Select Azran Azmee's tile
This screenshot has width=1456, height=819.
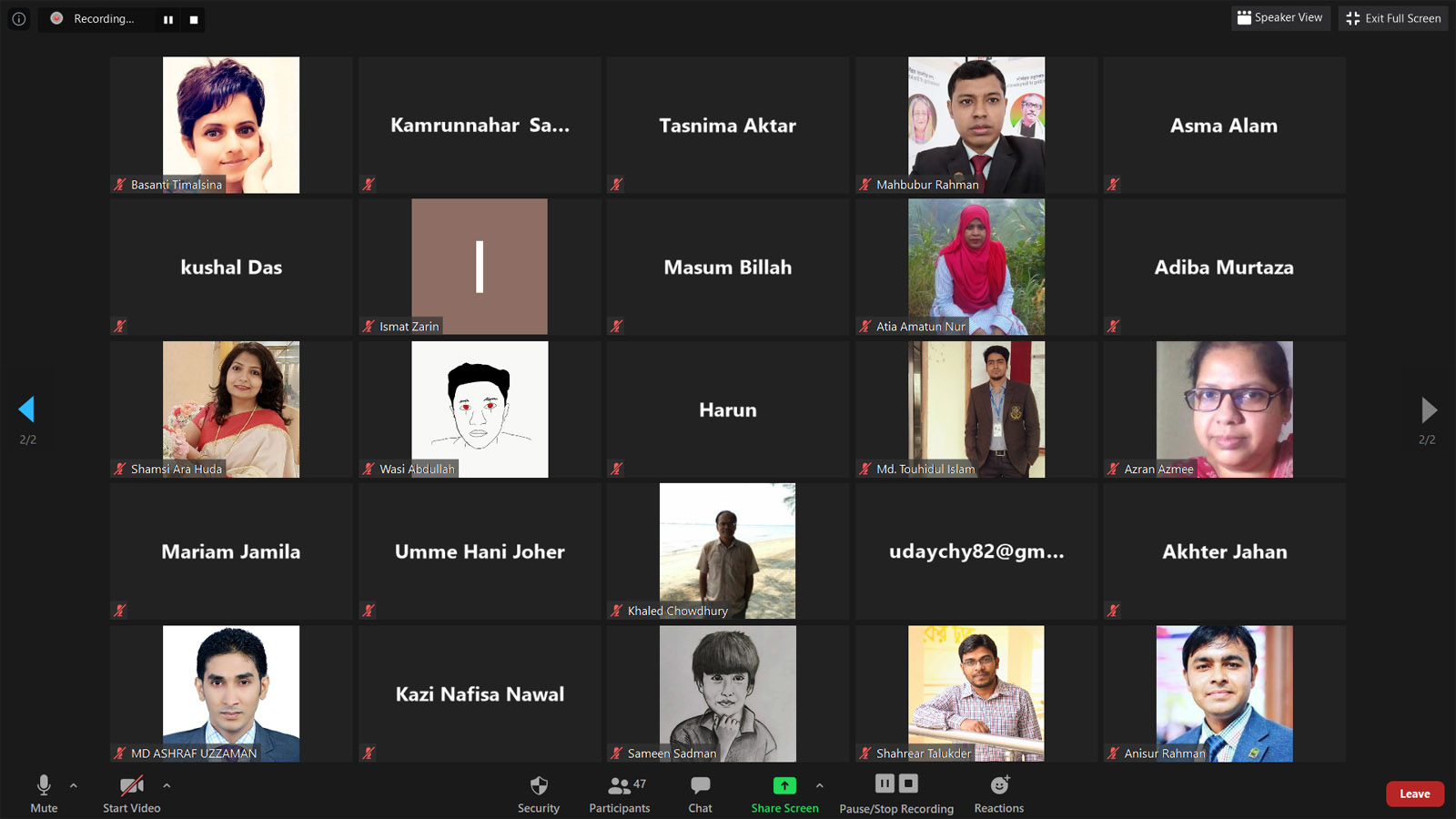[1225, 409]
